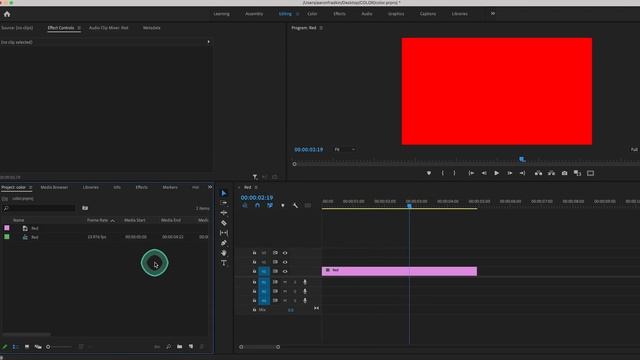
Task: Open the Program: Red panel menu
Action: pyautogui.click(x=321, y=28)
